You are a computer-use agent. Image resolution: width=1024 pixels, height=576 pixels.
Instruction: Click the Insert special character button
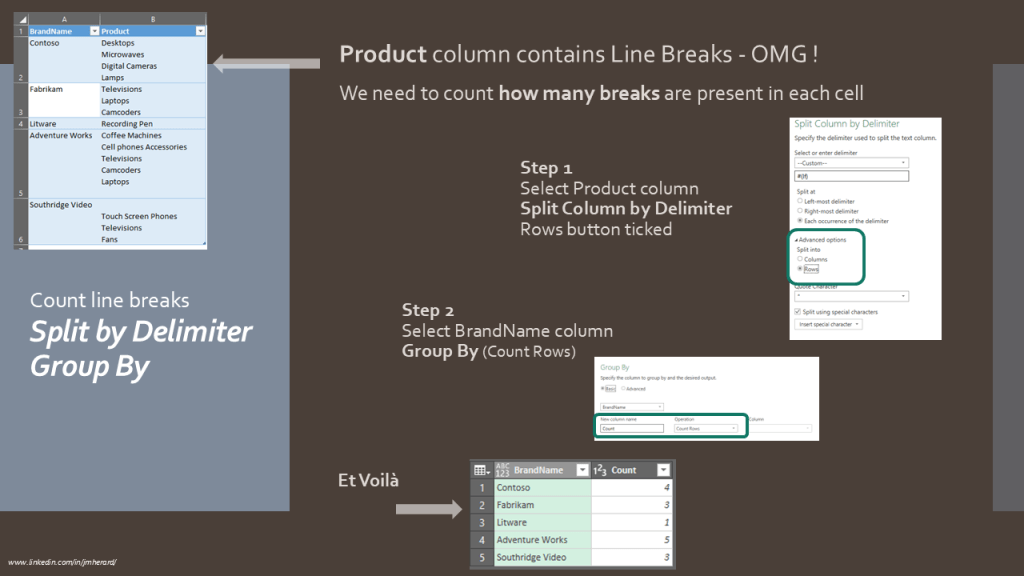[x=829, y=324]
